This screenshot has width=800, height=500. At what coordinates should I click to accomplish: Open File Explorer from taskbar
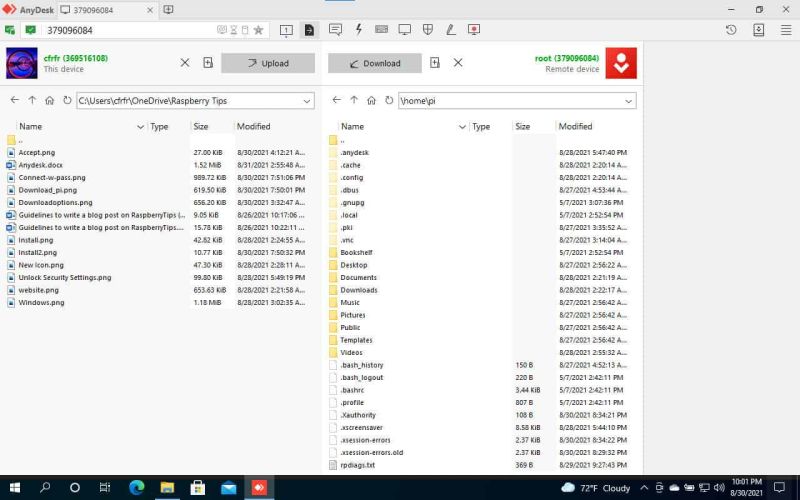tap(167, 488)
